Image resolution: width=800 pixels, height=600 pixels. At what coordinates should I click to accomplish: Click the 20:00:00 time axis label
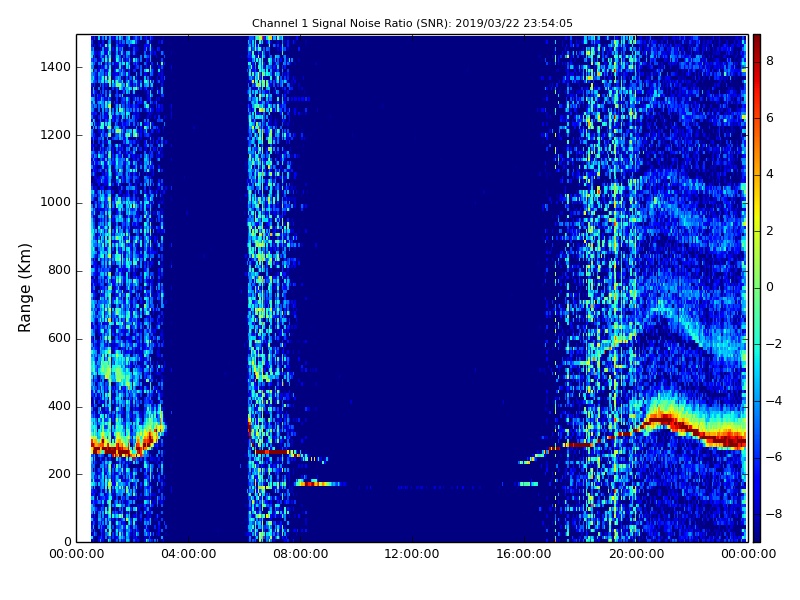[x=636, y=554]
